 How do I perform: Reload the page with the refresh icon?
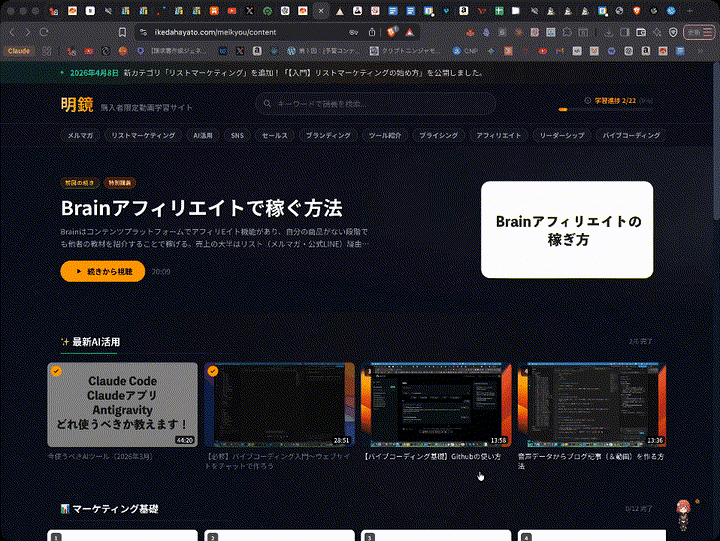67,31
